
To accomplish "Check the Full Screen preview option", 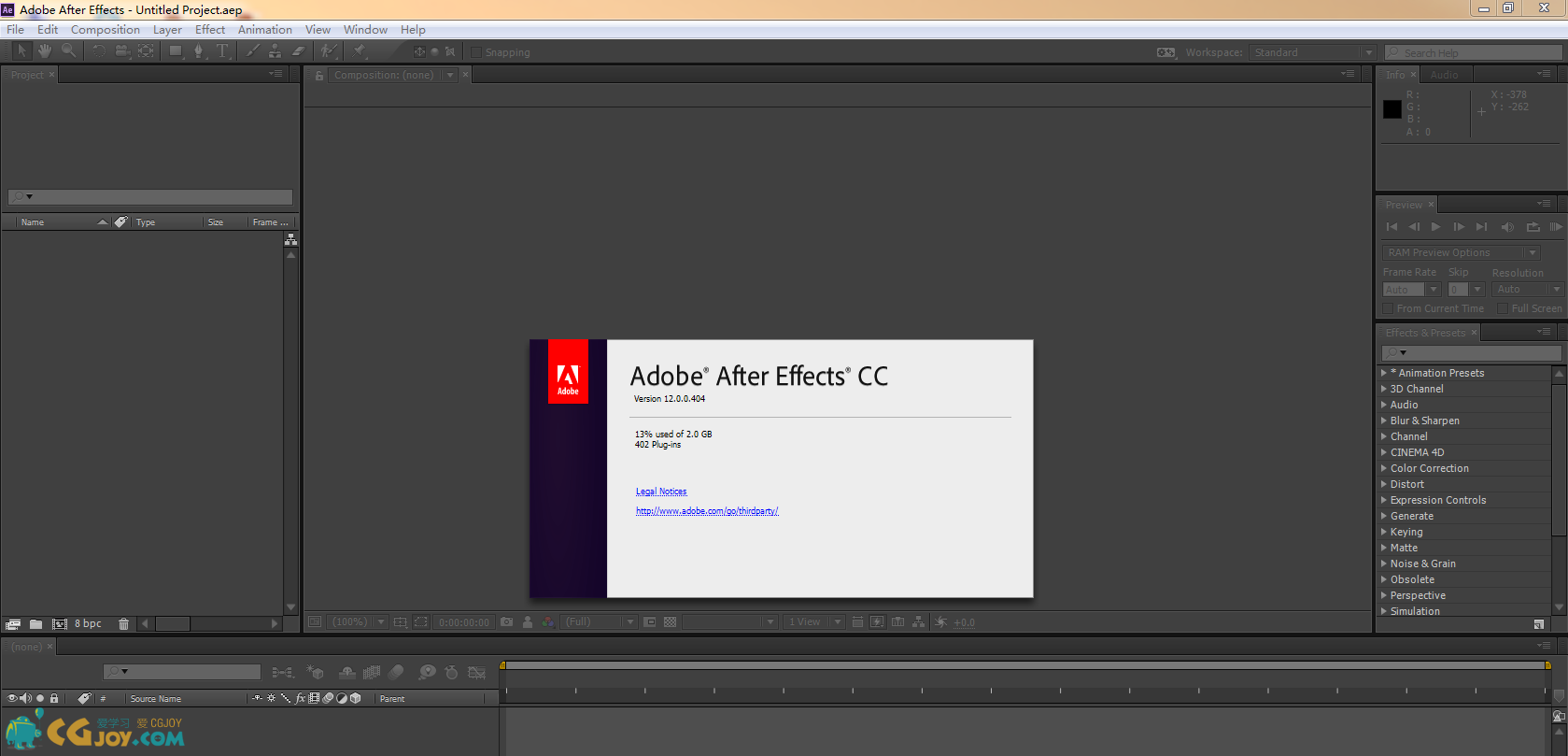I will (1503, 308).
